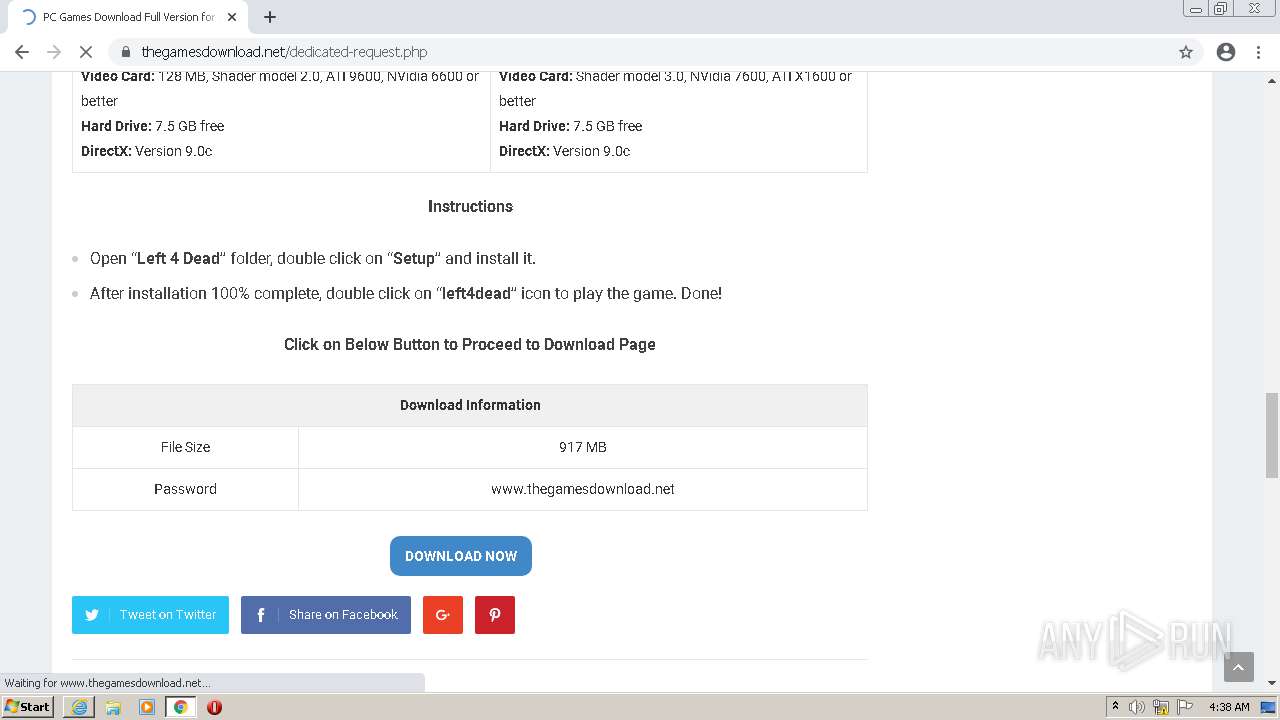The image size is (1280, 720).
Task: Click the DOWNLOAD NOW button
Action: pyautogui.click(x=461, y=556)
